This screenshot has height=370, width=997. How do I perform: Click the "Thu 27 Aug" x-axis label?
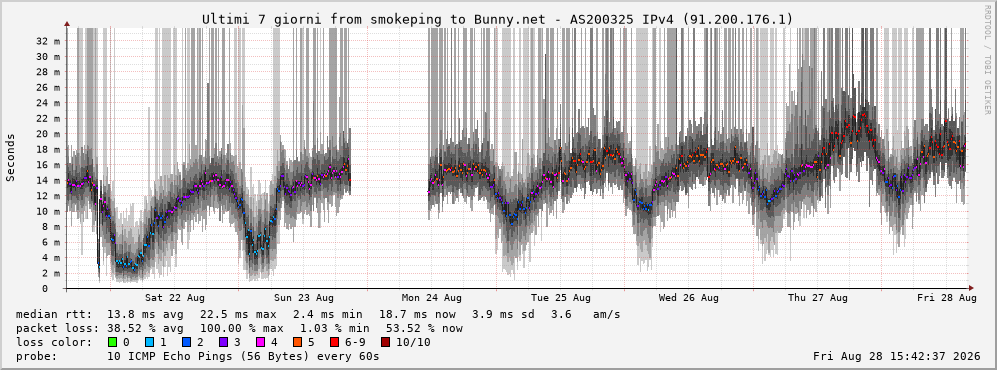(x=818, y=298)
